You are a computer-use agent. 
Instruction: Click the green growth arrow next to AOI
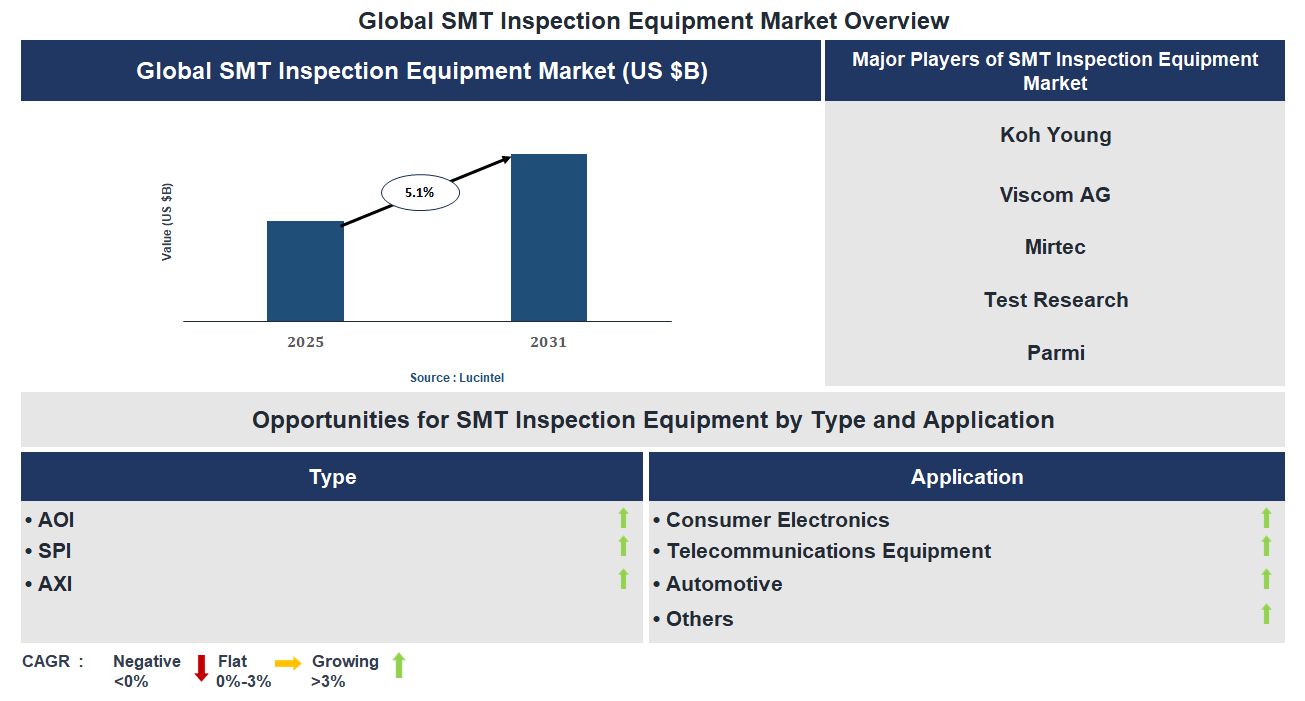[x=623, y=518]
